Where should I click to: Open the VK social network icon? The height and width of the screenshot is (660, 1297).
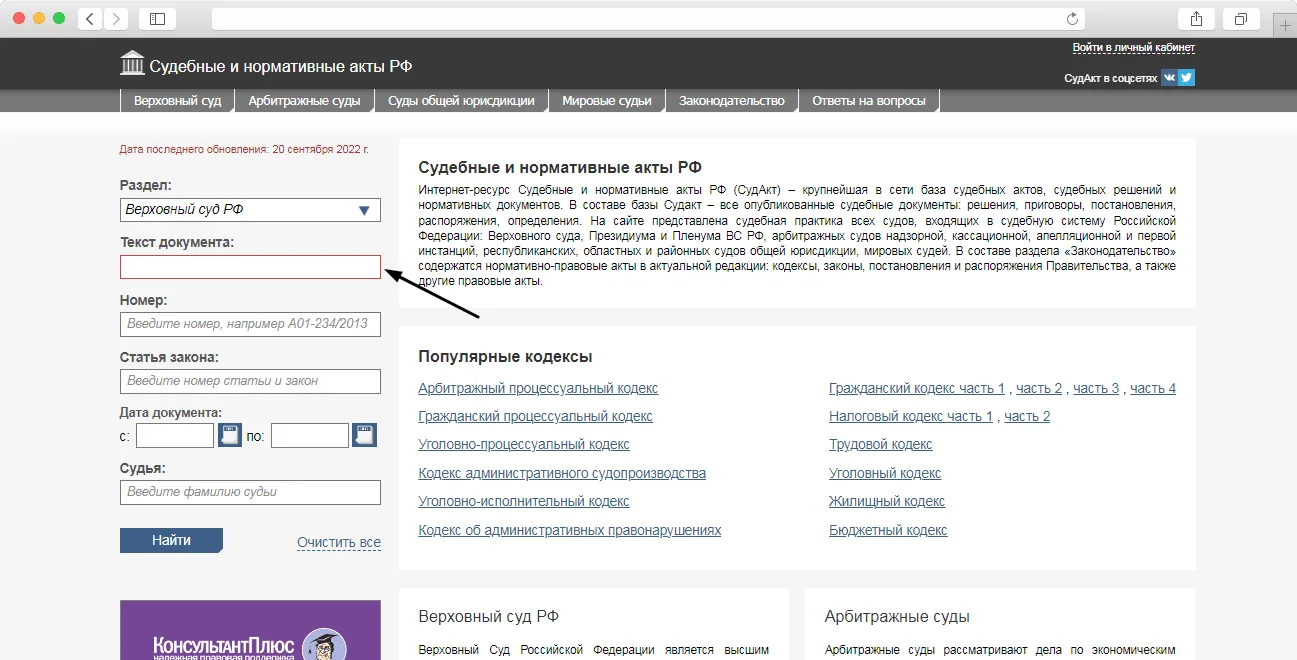[1169, 78]
